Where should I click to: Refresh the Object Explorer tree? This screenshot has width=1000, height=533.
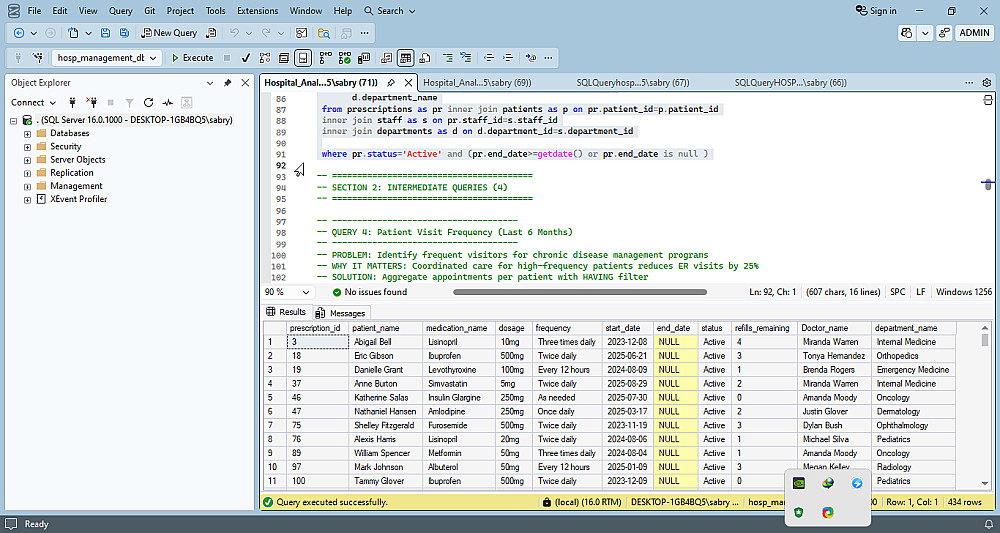click(148, 102)
